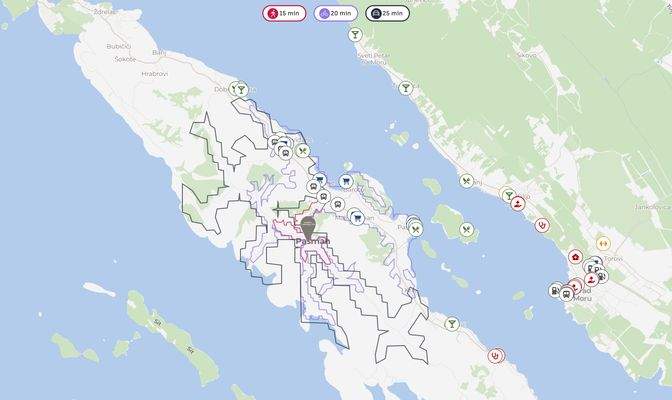Toggle the 20 min cycling isochrone
Viewport: 672px width, 400px height.
tap(336, 13)
